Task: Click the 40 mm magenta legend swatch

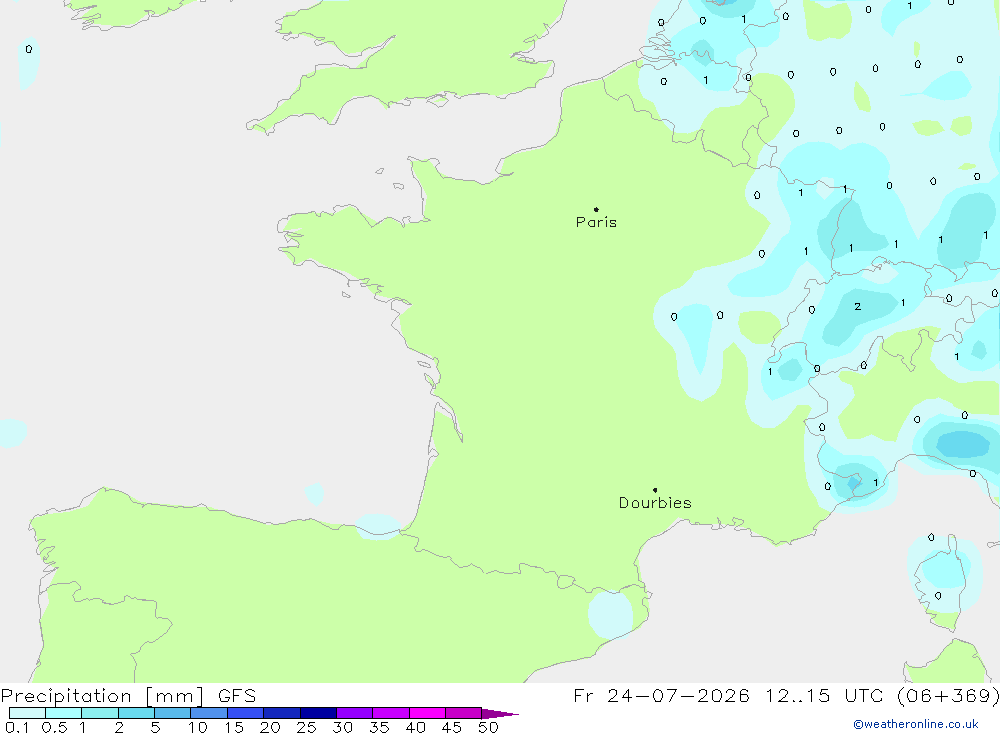Action: tap(427, 713)
